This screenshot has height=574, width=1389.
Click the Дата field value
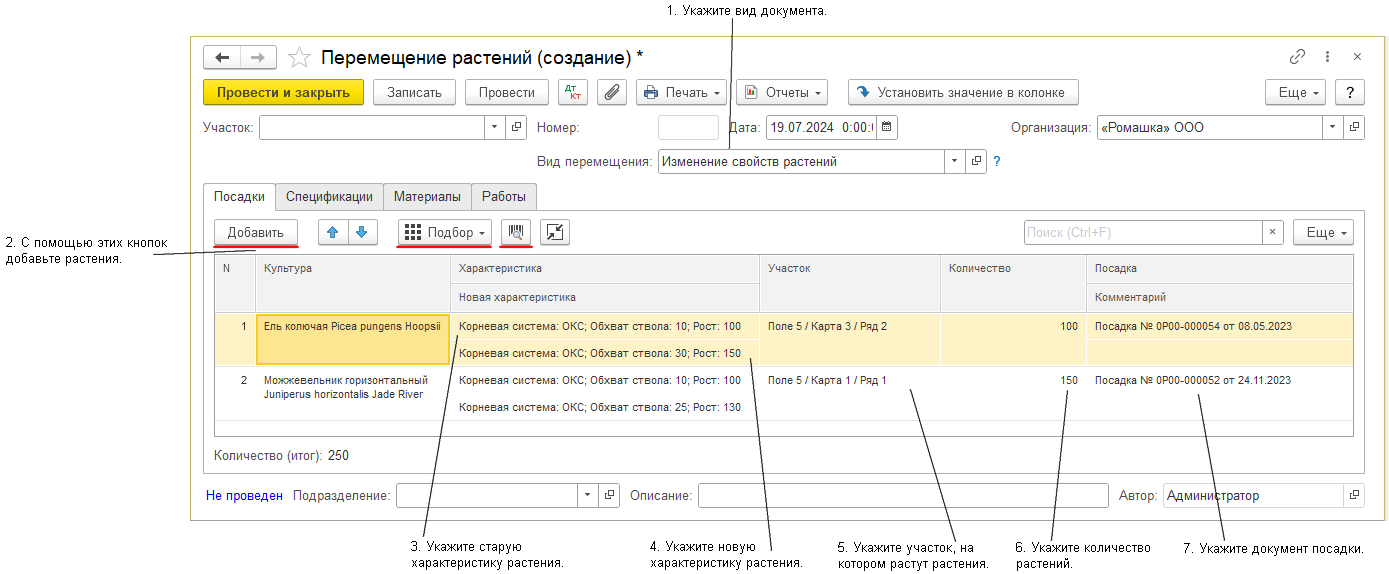pos(821,127)
